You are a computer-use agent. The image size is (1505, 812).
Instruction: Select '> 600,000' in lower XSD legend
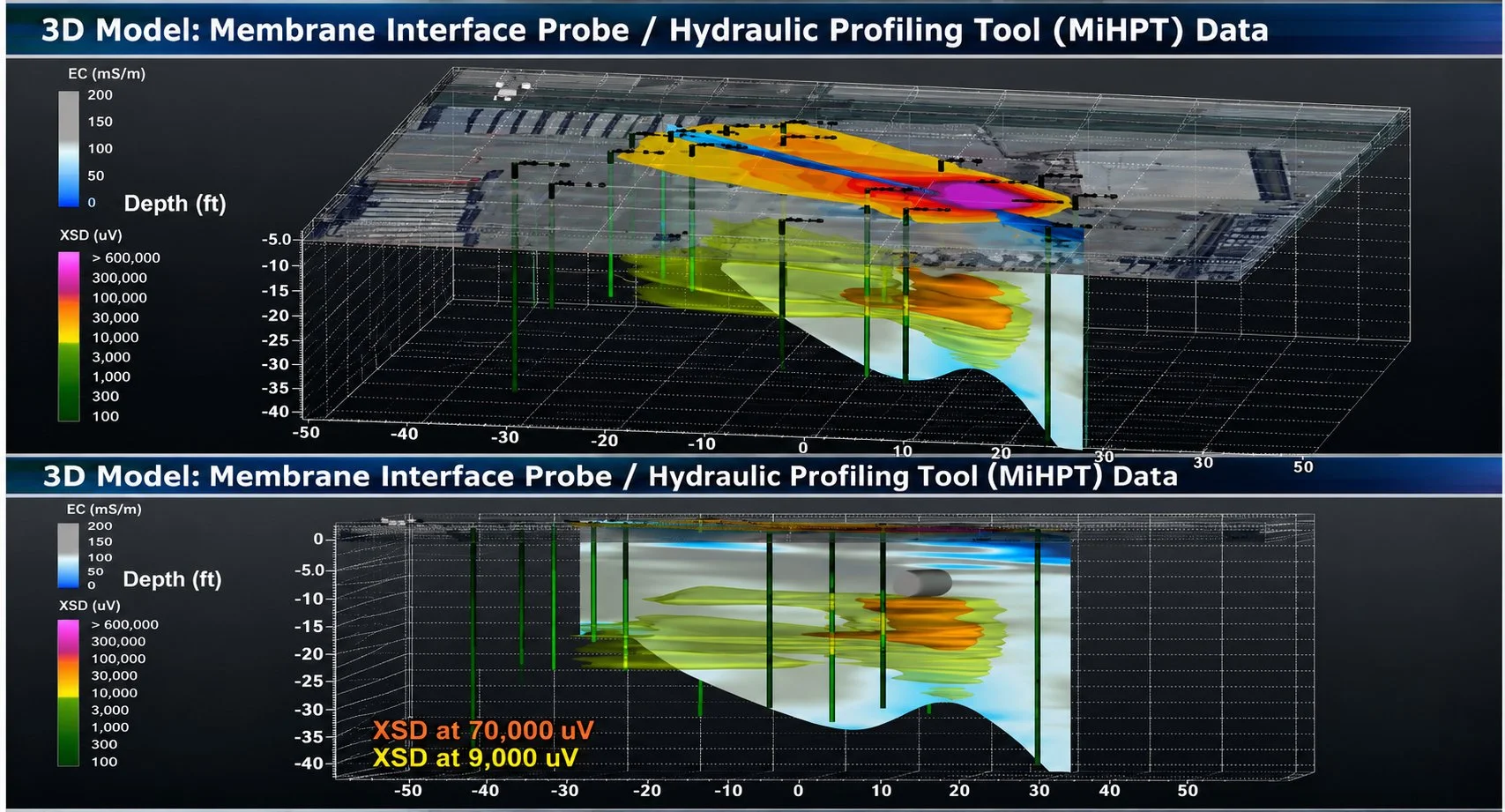tap(124, 625)
